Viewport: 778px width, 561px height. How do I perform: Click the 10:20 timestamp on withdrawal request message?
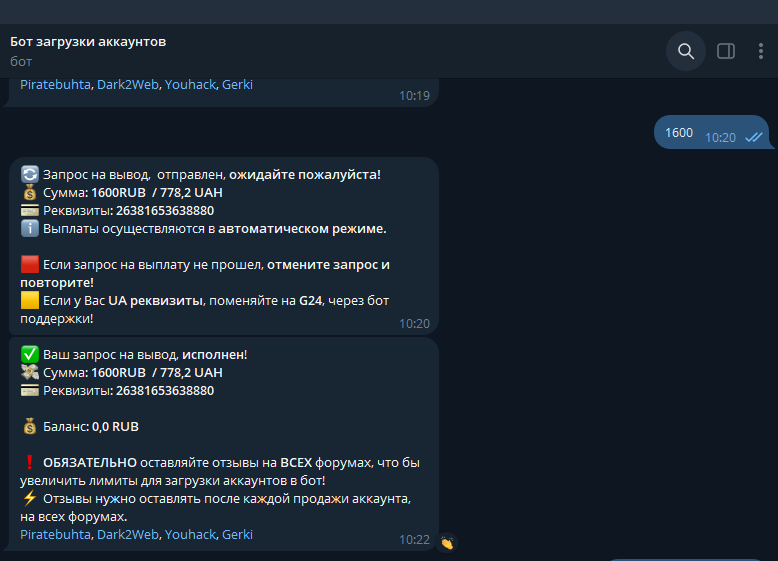[414, 323]
